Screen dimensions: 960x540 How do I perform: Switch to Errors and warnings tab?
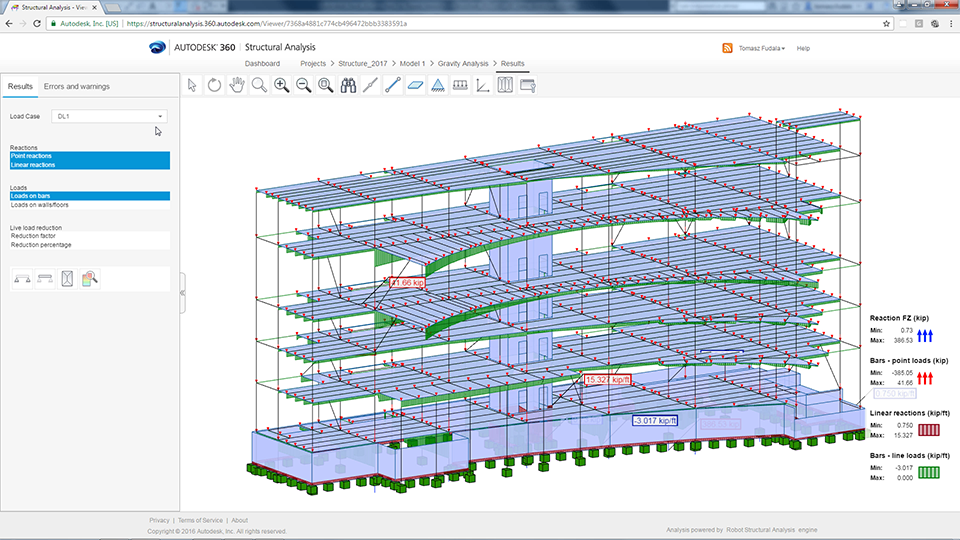(77, 87)
